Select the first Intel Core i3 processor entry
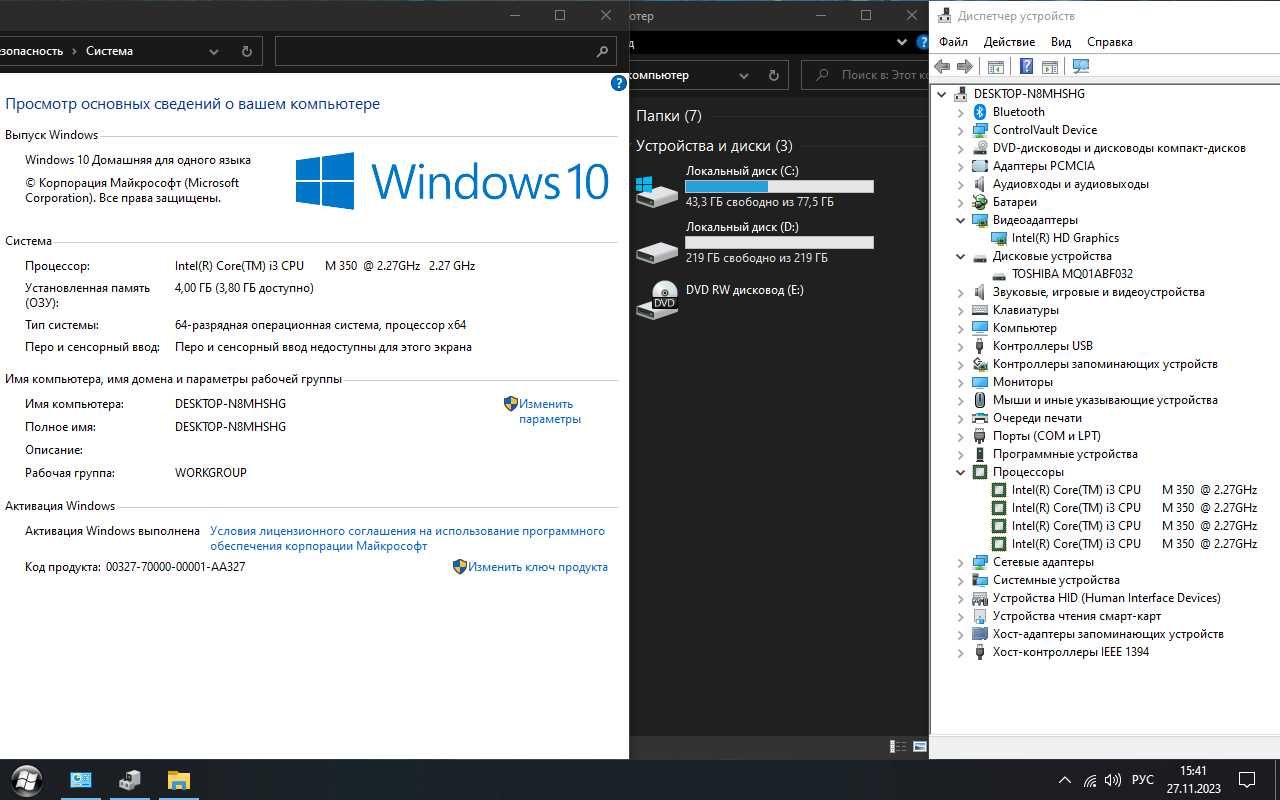The width and height of the screenshot is (1280, 800). click(1134, 490)
